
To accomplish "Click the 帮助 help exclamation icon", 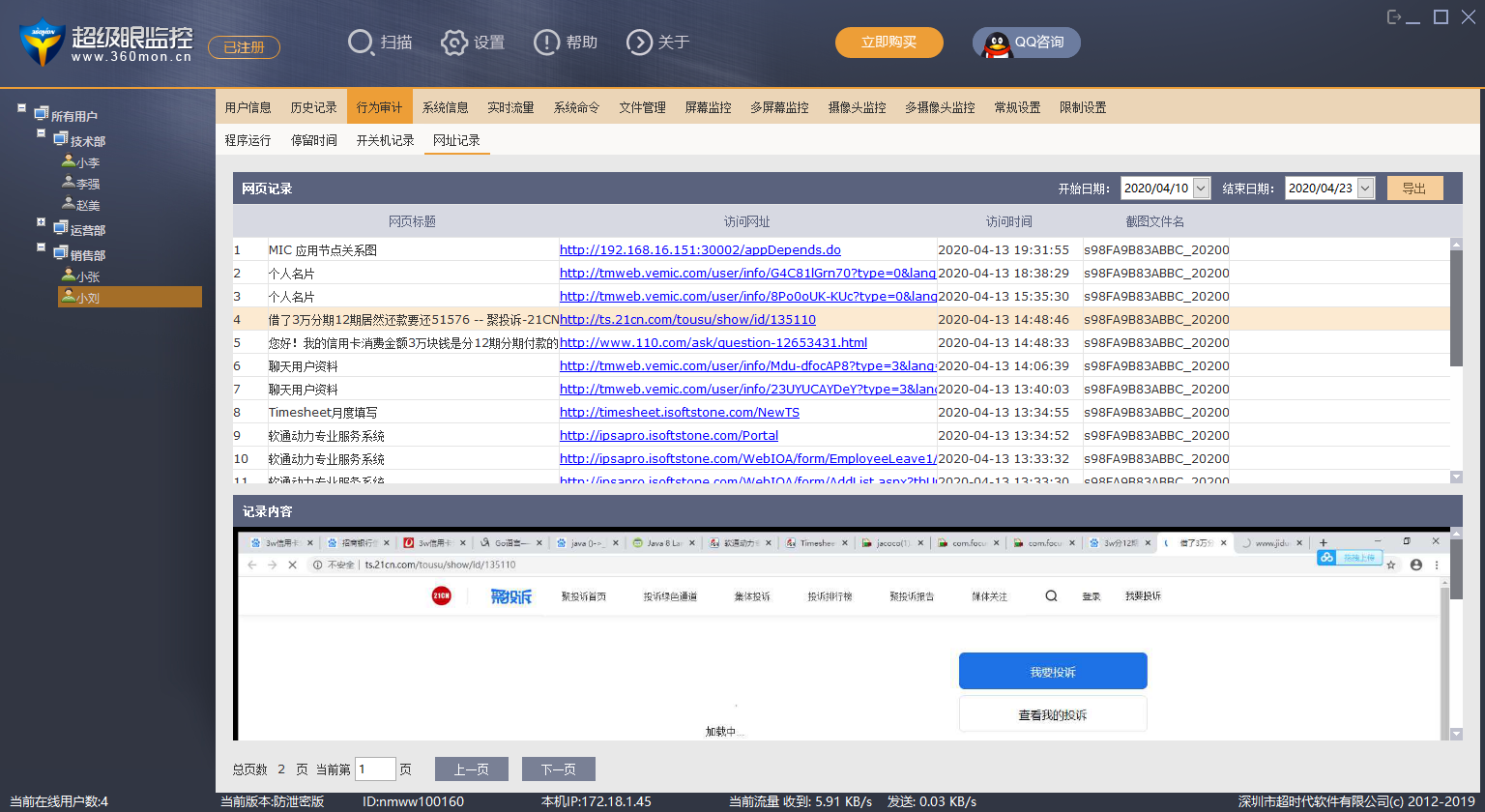I will pos(546,43).
